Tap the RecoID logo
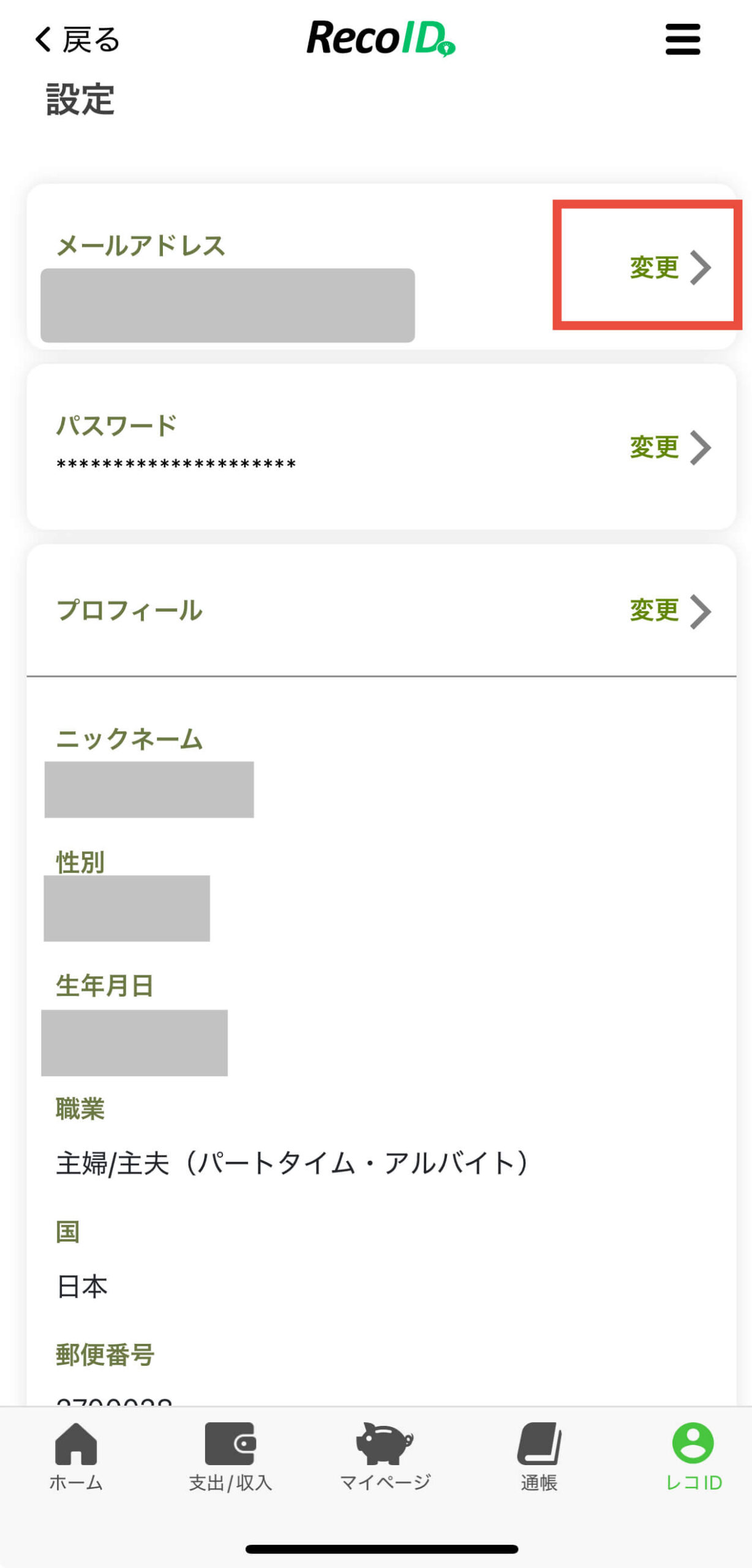752x1568 pixels. [380, 38]
